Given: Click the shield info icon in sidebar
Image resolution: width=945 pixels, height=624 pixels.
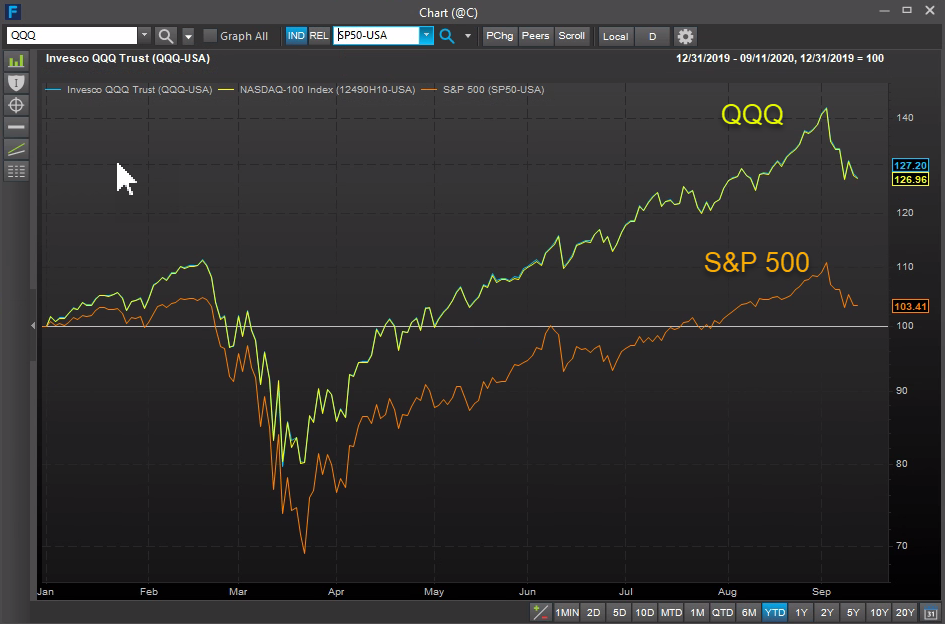Looking at the screenshot, I should pyautogui.click(x=16, y=83).
